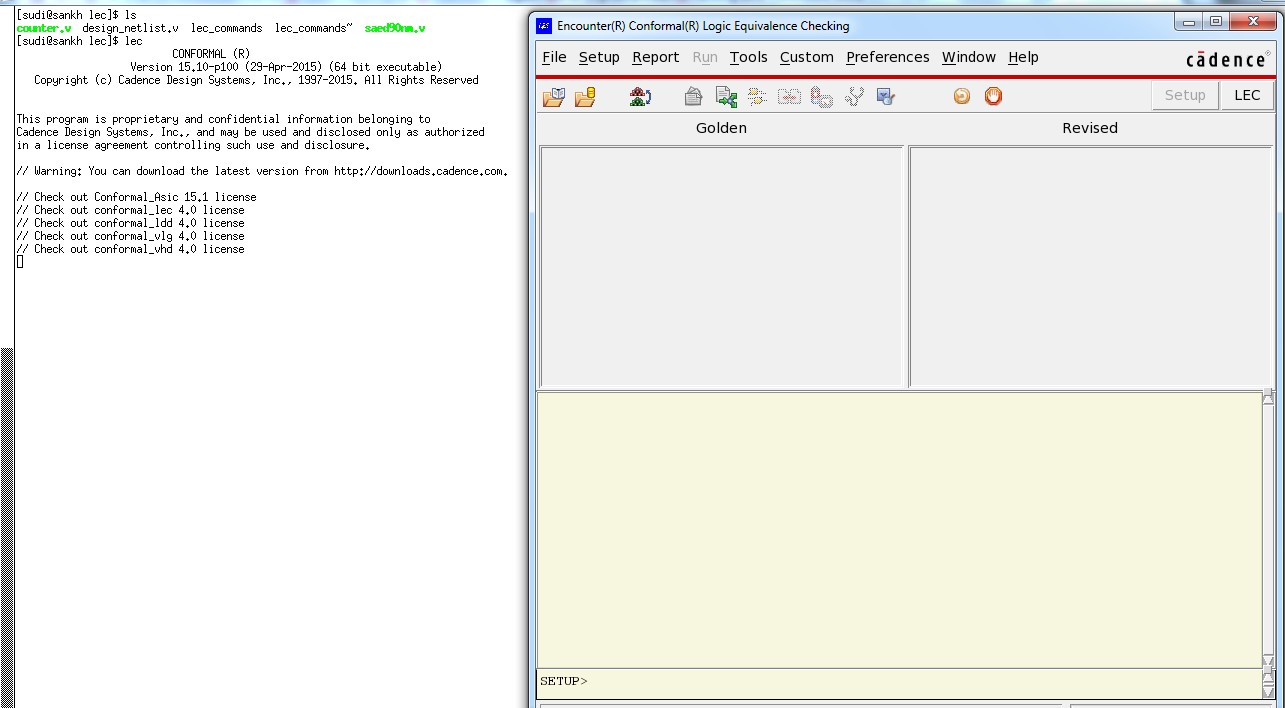Open the Help menu
1285x708 pixels.
point(1023,57)
